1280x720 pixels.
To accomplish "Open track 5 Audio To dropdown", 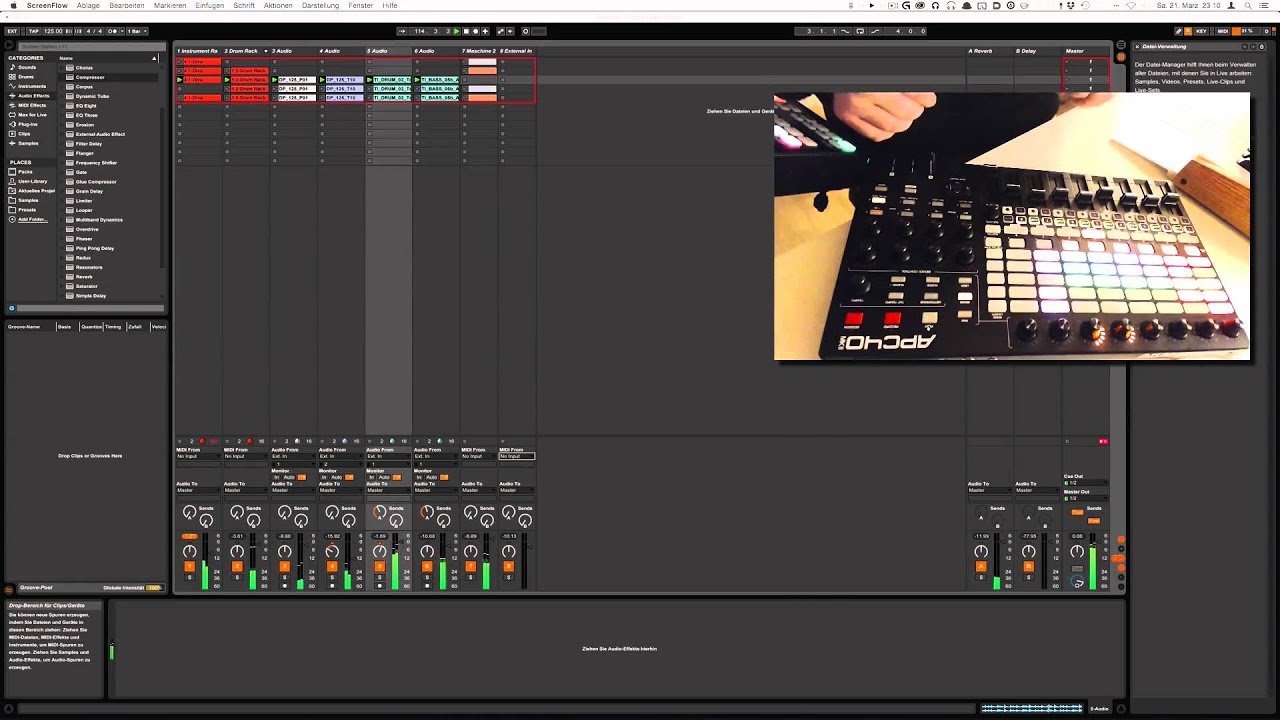I will coord(388,490).
